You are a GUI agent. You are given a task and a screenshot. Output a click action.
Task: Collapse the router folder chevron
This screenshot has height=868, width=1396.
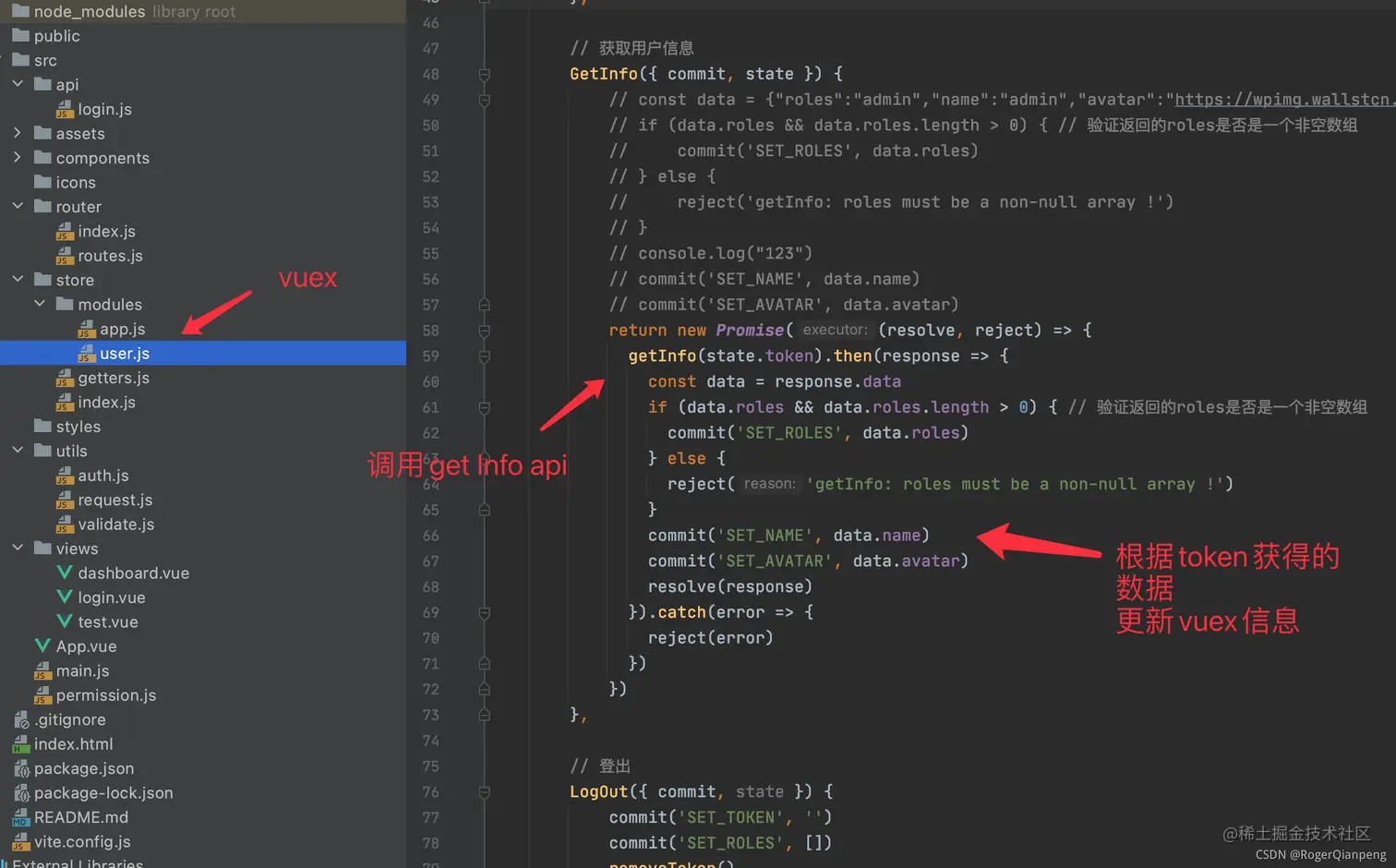pyautogui.click(x=18, y=206)
